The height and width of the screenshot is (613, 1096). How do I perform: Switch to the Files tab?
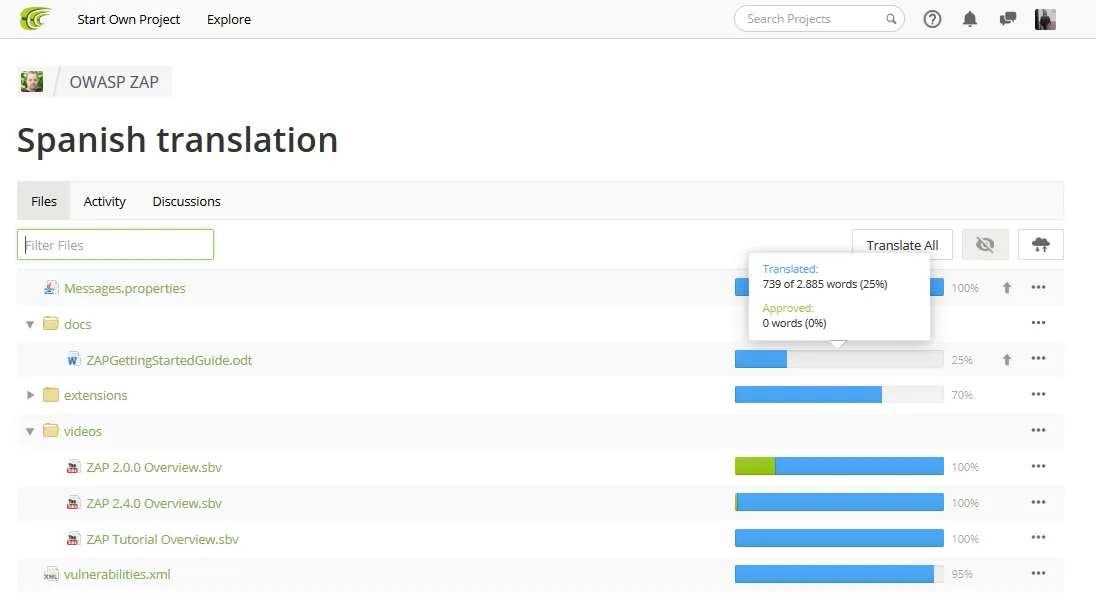(x=43, y=201)
